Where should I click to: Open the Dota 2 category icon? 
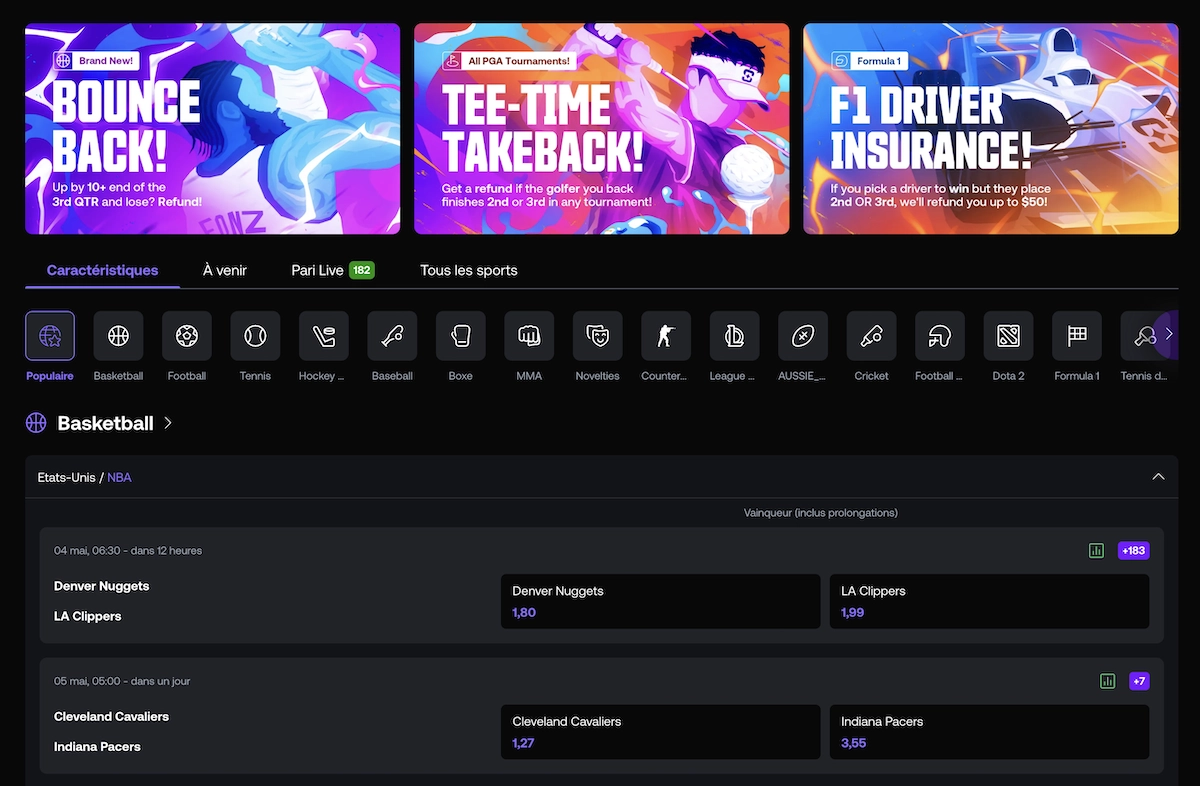point(1008,336)
